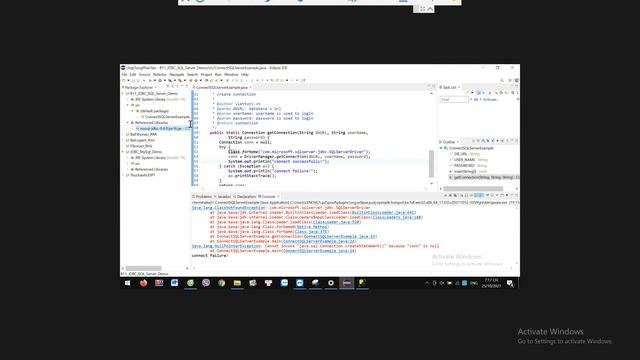Toggle Link with Editor in Package Explorer
Viewport: 640px width, 360px height.
tap(173, 87)
